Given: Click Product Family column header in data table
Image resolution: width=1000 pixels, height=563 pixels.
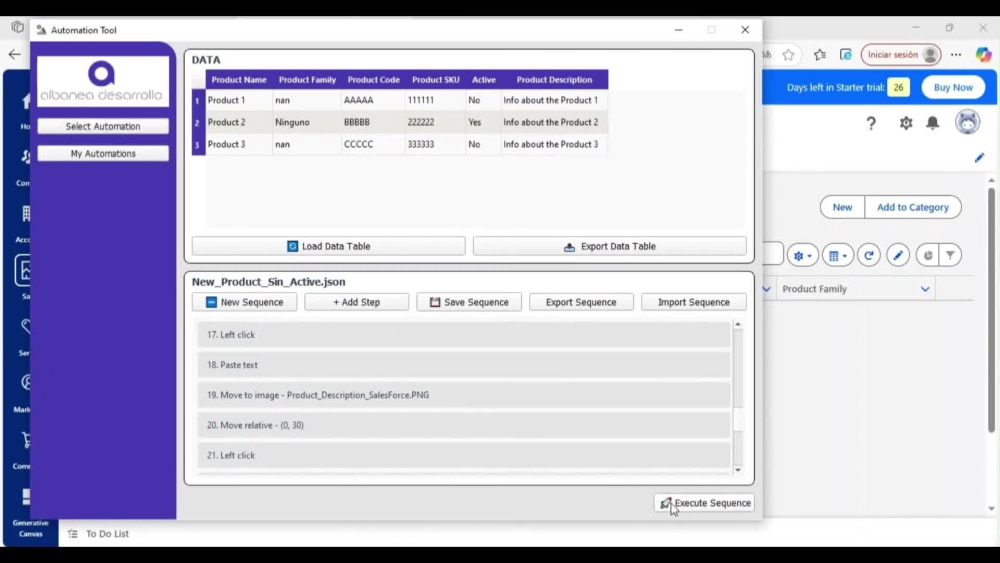Looking at the screenshot, I should click(x=307, y=80).
